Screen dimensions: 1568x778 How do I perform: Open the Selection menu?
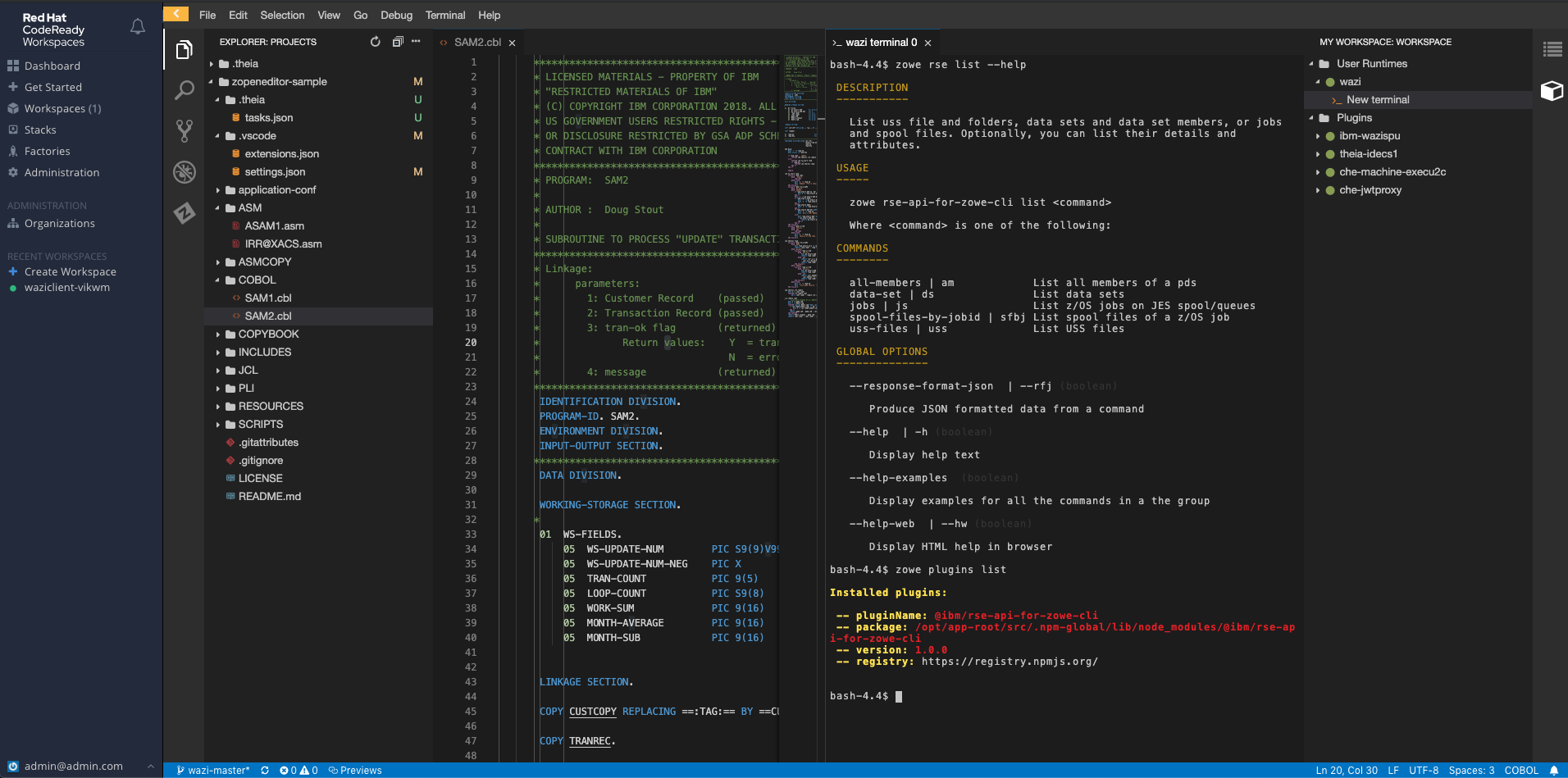click(282, 15)
